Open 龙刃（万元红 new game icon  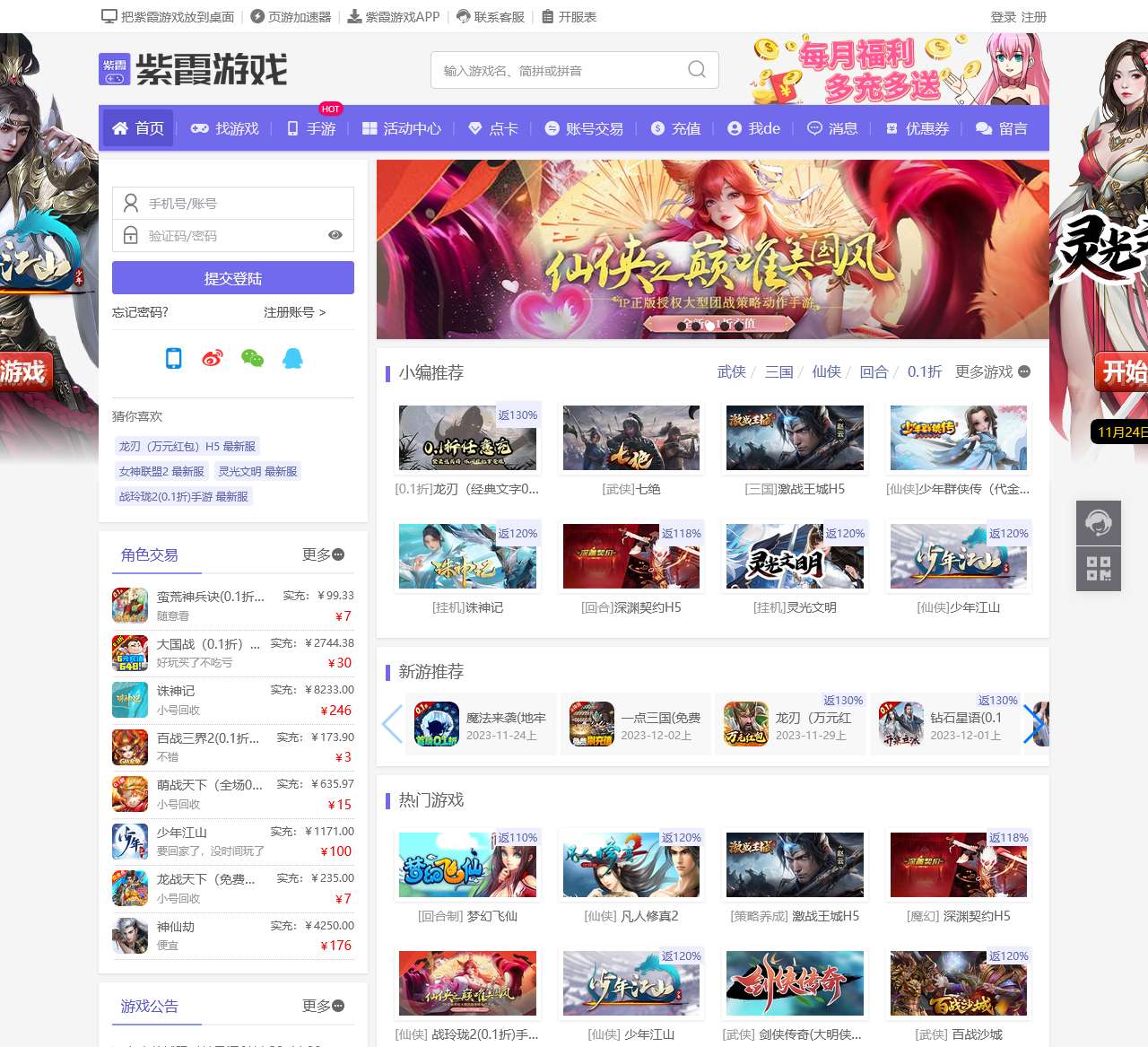(746, 724)
